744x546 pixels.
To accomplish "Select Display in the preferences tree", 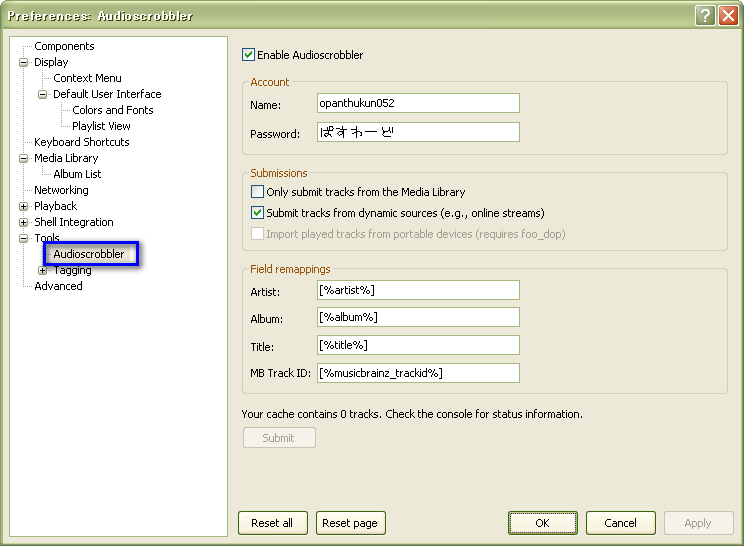I will pos(51,62).
